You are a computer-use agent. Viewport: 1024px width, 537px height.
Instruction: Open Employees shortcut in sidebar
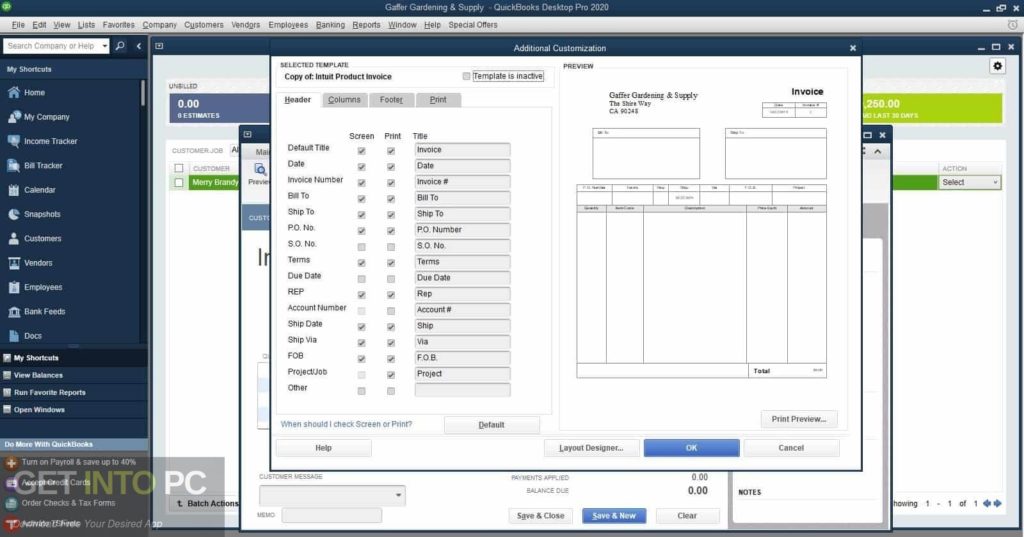pos(43,287)
